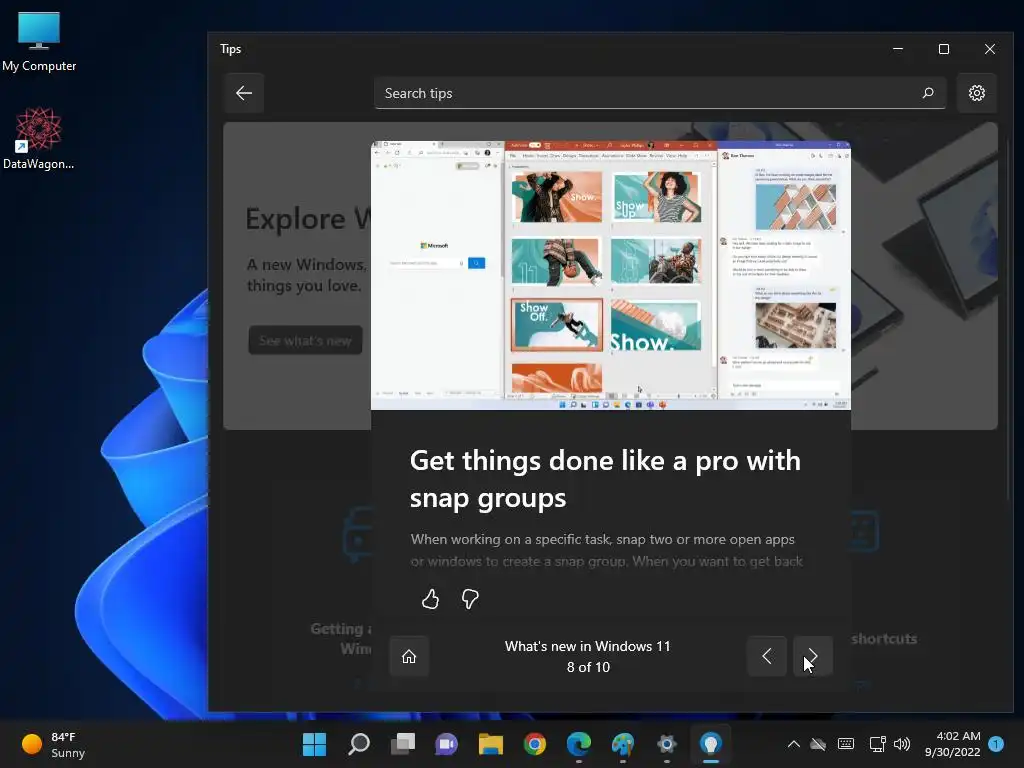Viewport: 1024px width, 768px height.
Task: Click the touch keyboard tray icon
Action: (x=846, y=744)
